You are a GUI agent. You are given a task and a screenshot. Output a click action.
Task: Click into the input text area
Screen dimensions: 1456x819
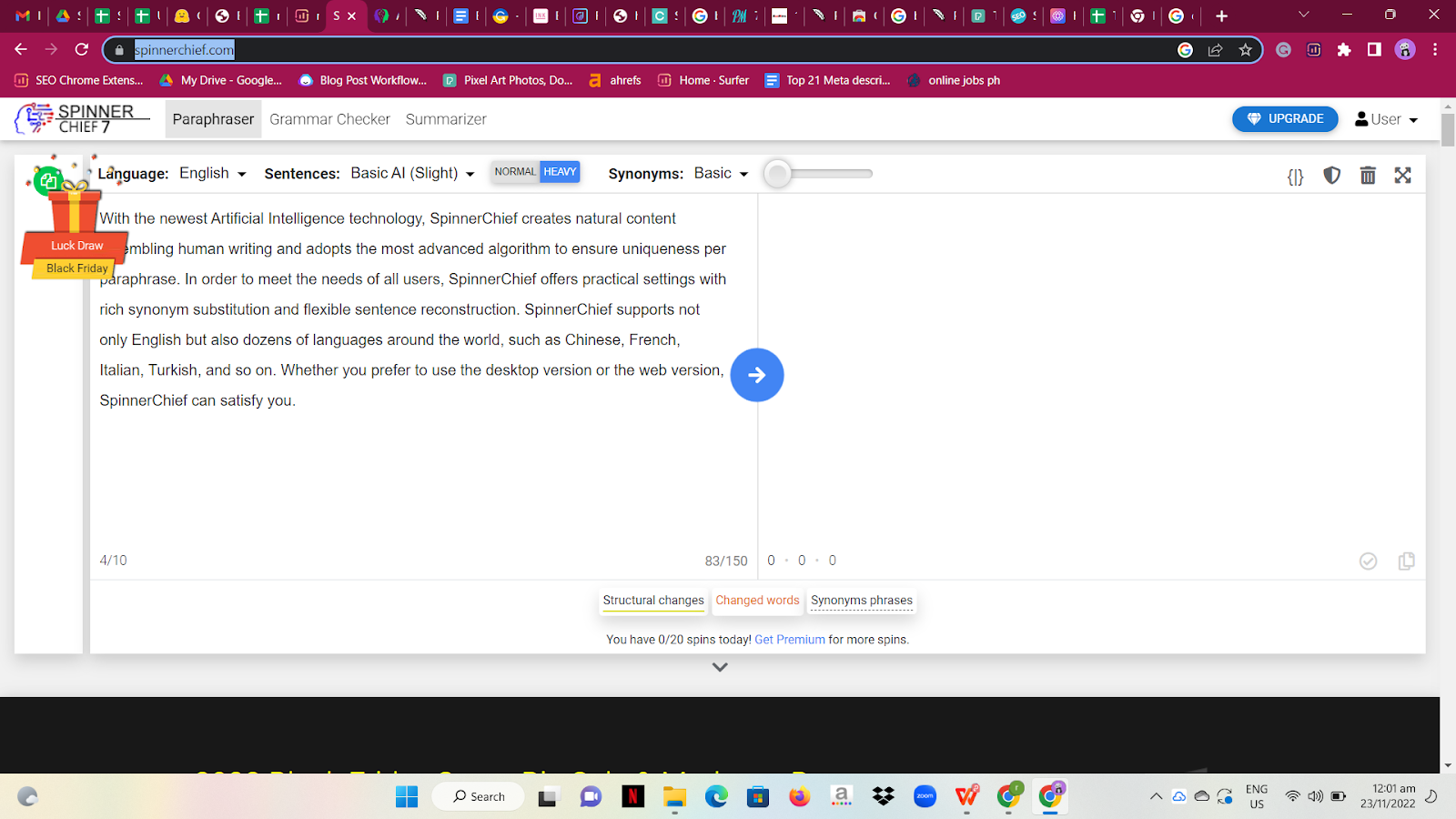[x=423, y=373]
